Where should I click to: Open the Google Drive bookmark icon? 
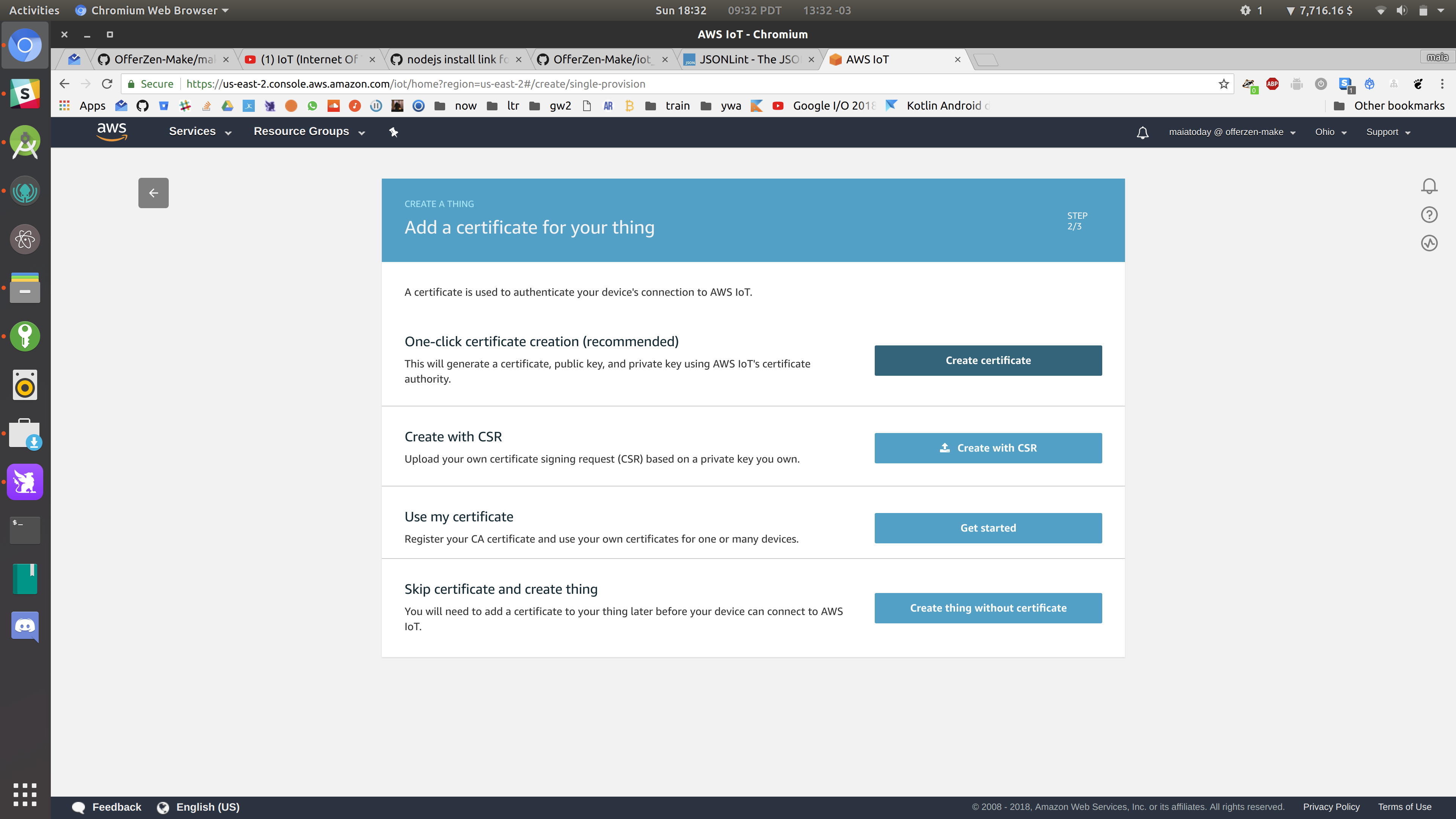click(227, 106)
